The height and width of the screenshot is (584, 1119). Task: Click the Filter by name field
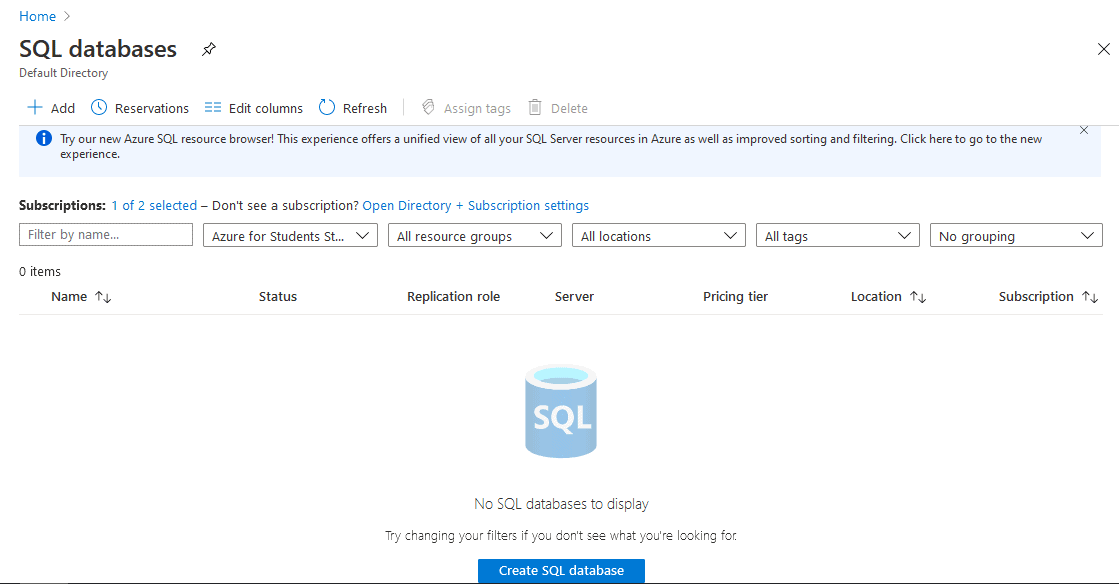coord(105,234)
